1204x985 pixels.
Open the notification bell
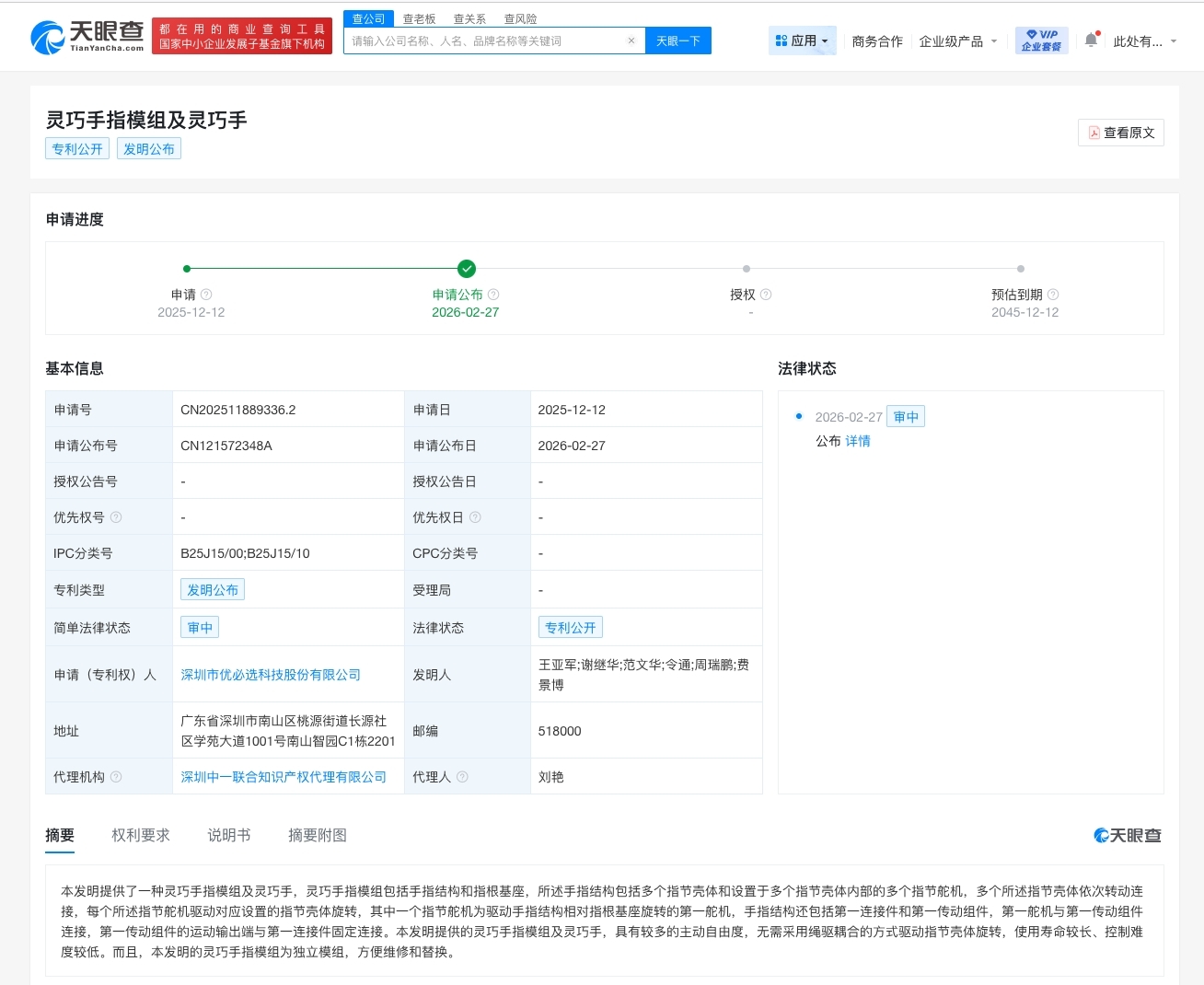pyautogui.click(x=1091, y=40)
